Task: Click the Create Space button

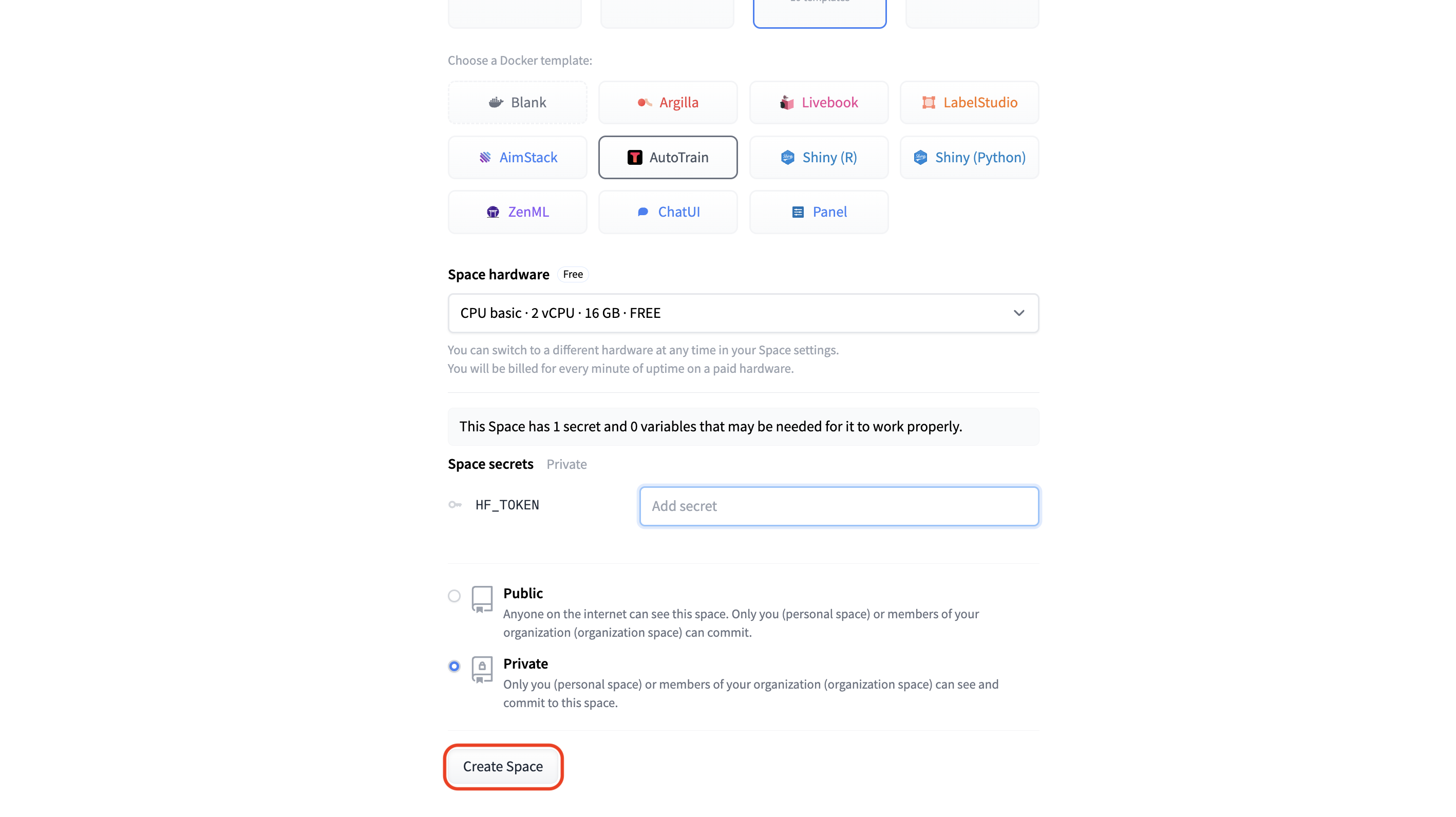Action: tap(503, 766)
